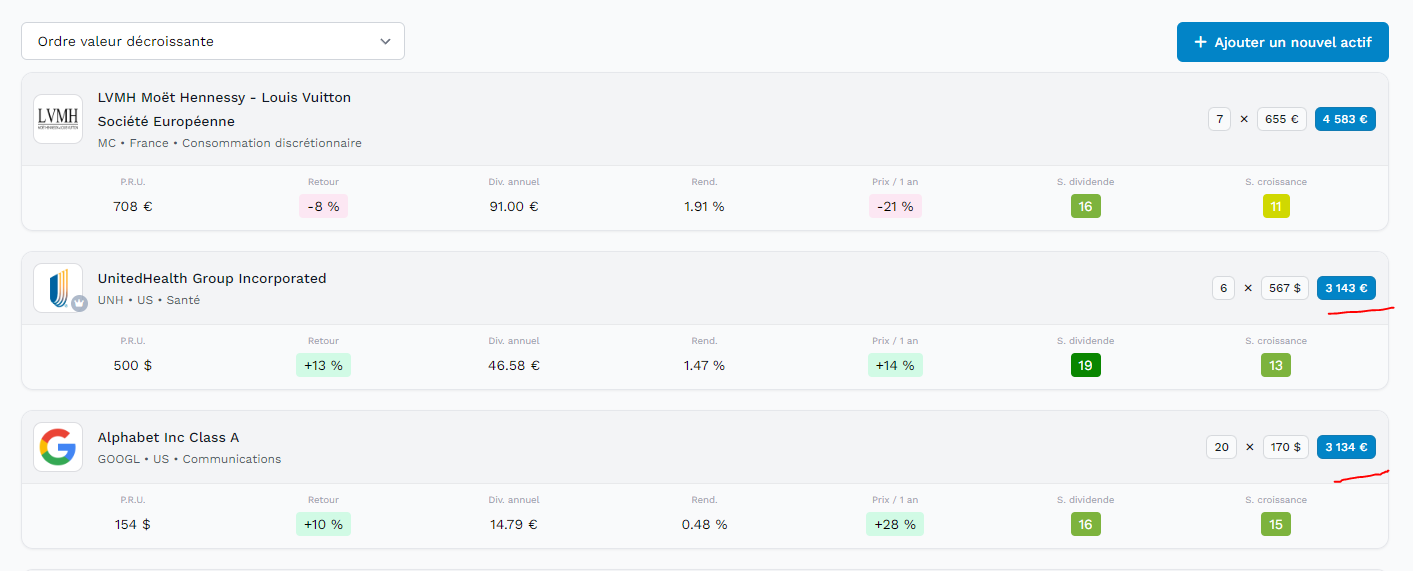1413x571 pixels.
Task: Click Alphabet total value 3 134 € badge
Action: pos(1347,447)
